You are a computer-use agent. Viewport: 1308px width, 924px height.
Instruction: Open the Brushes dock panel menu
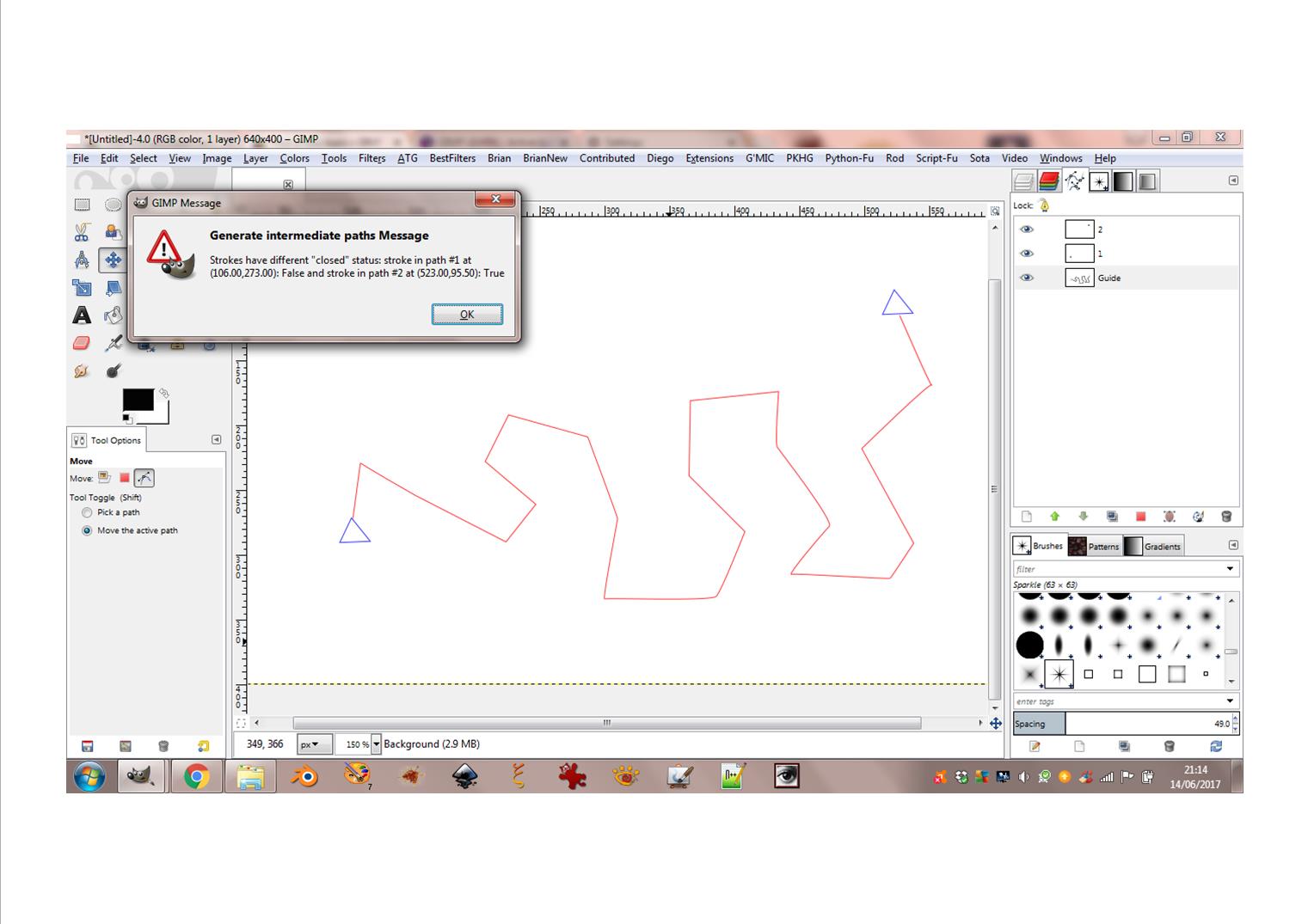click(x=1233, y=545)
